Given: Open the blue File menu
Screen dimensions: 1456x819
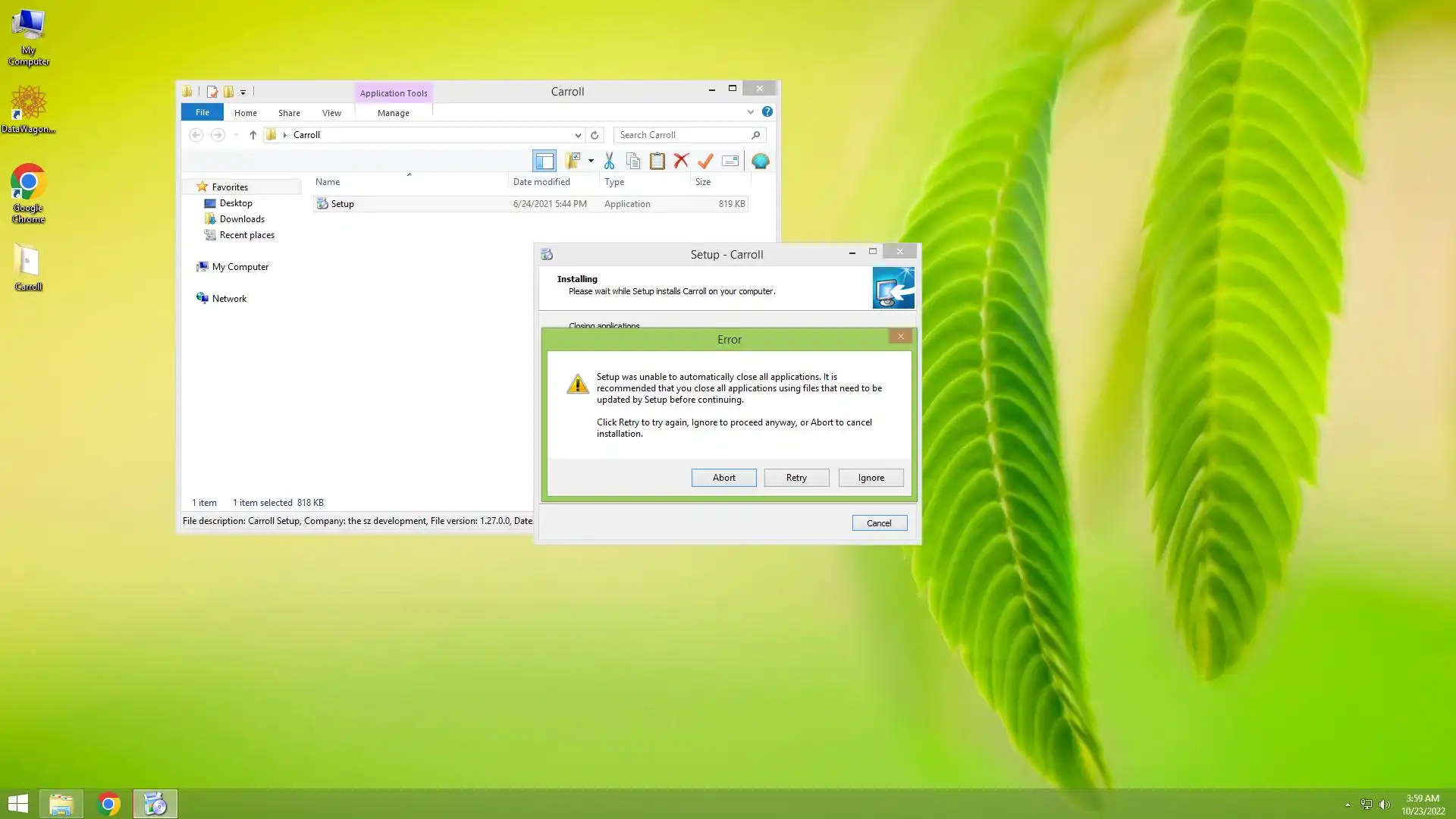Looking at the screenshot, I should coord(202,112).
